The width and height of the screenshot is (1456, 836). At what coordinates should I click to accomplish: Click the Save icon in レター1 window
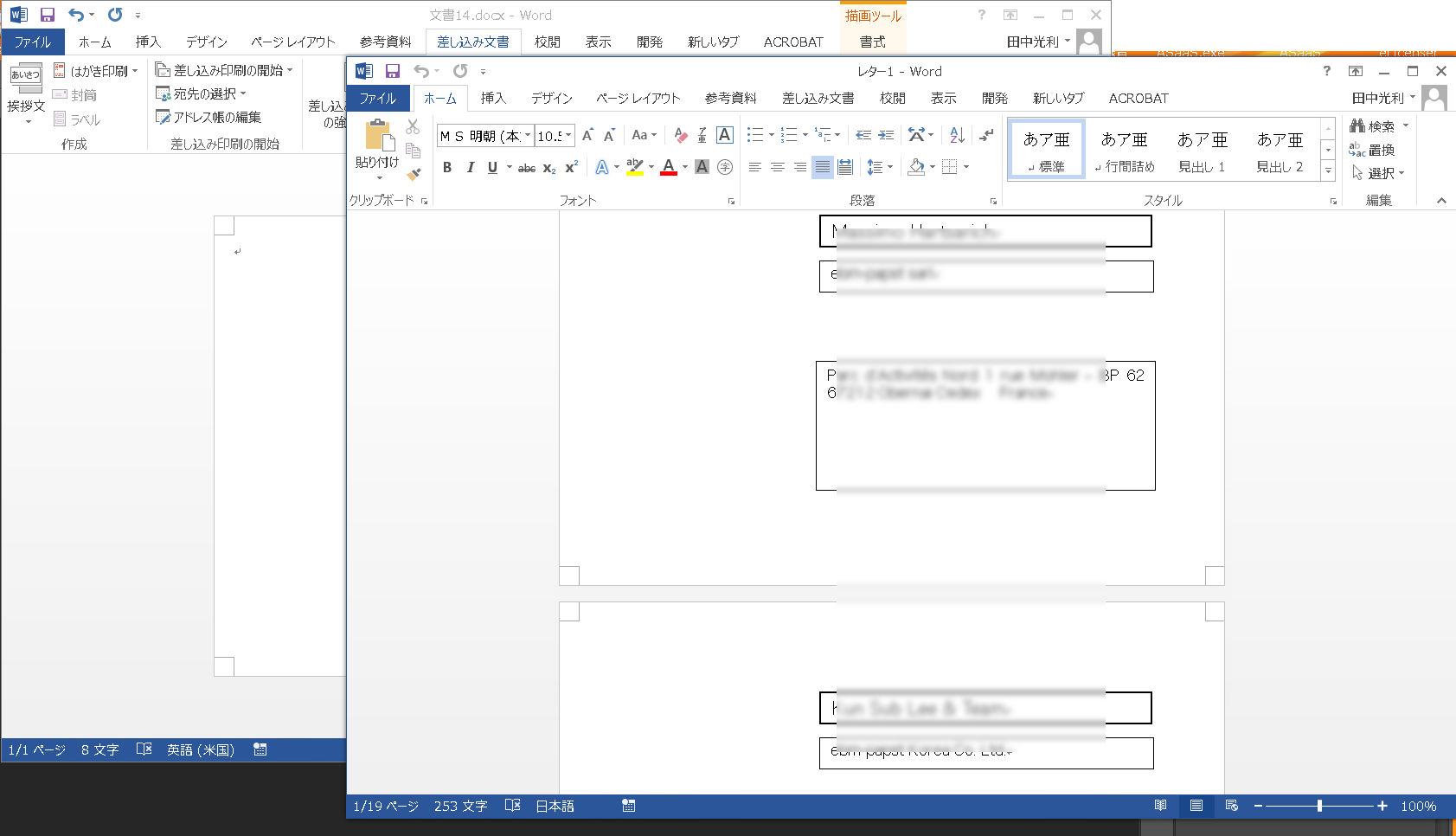pyautogui.click(x=393, y=71)
